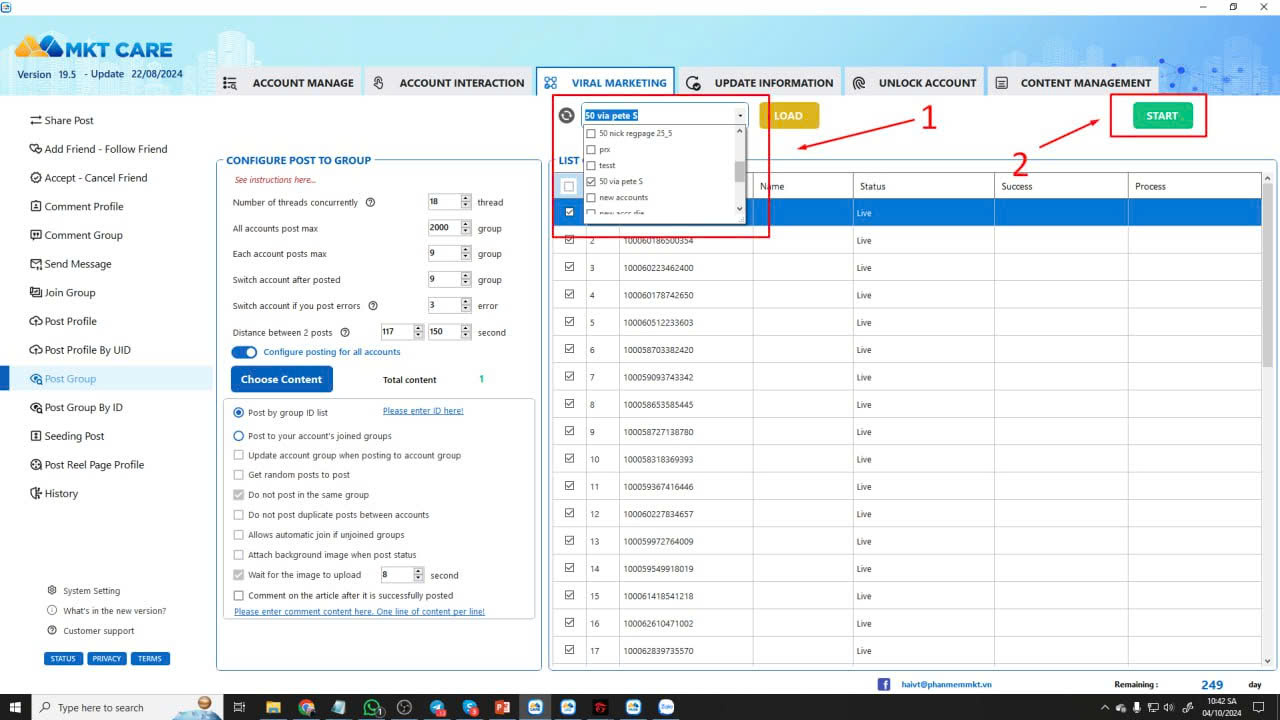This screenshot has width=1280, height=720.
Task: Increase 'Number of threads concurrently' value
Action: pos(465,198)
